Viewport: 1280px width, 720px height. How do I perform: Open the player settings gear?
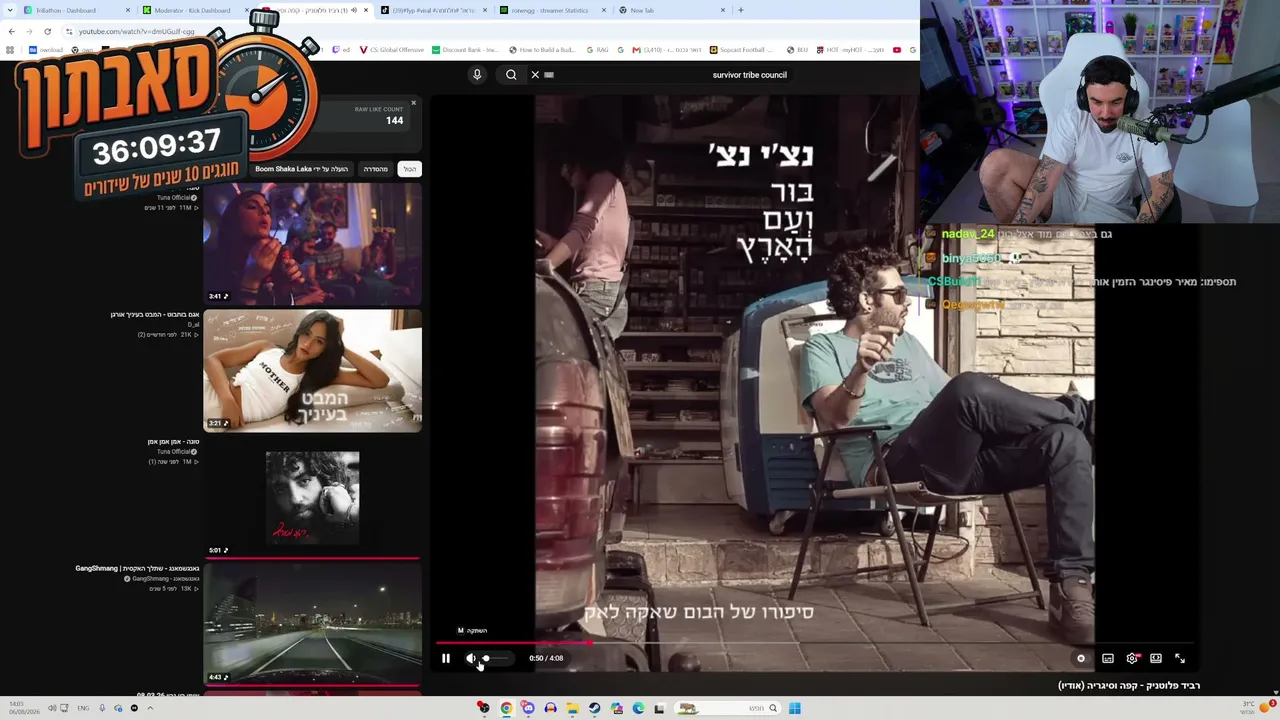coord(1132,658)
